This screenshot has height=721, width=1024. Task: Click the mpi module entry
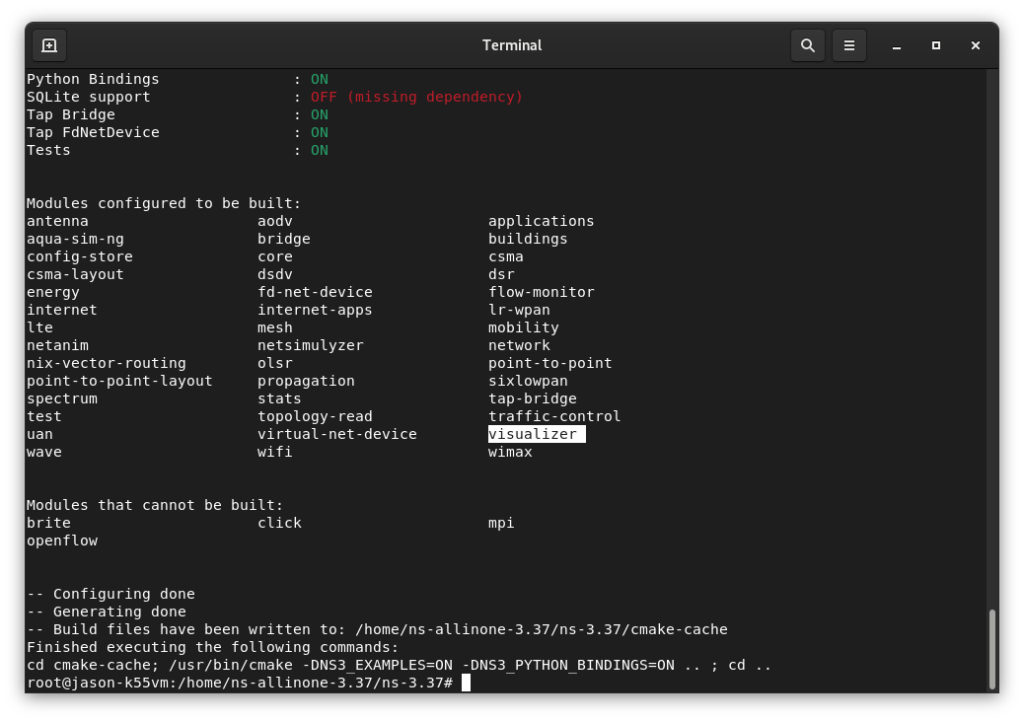500,522
